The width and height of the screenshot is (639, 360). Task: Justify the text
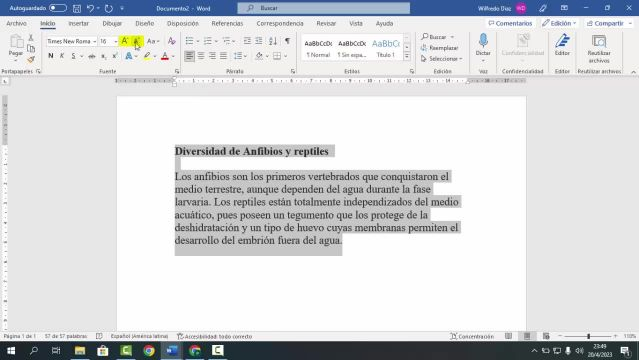click(223, 56)
